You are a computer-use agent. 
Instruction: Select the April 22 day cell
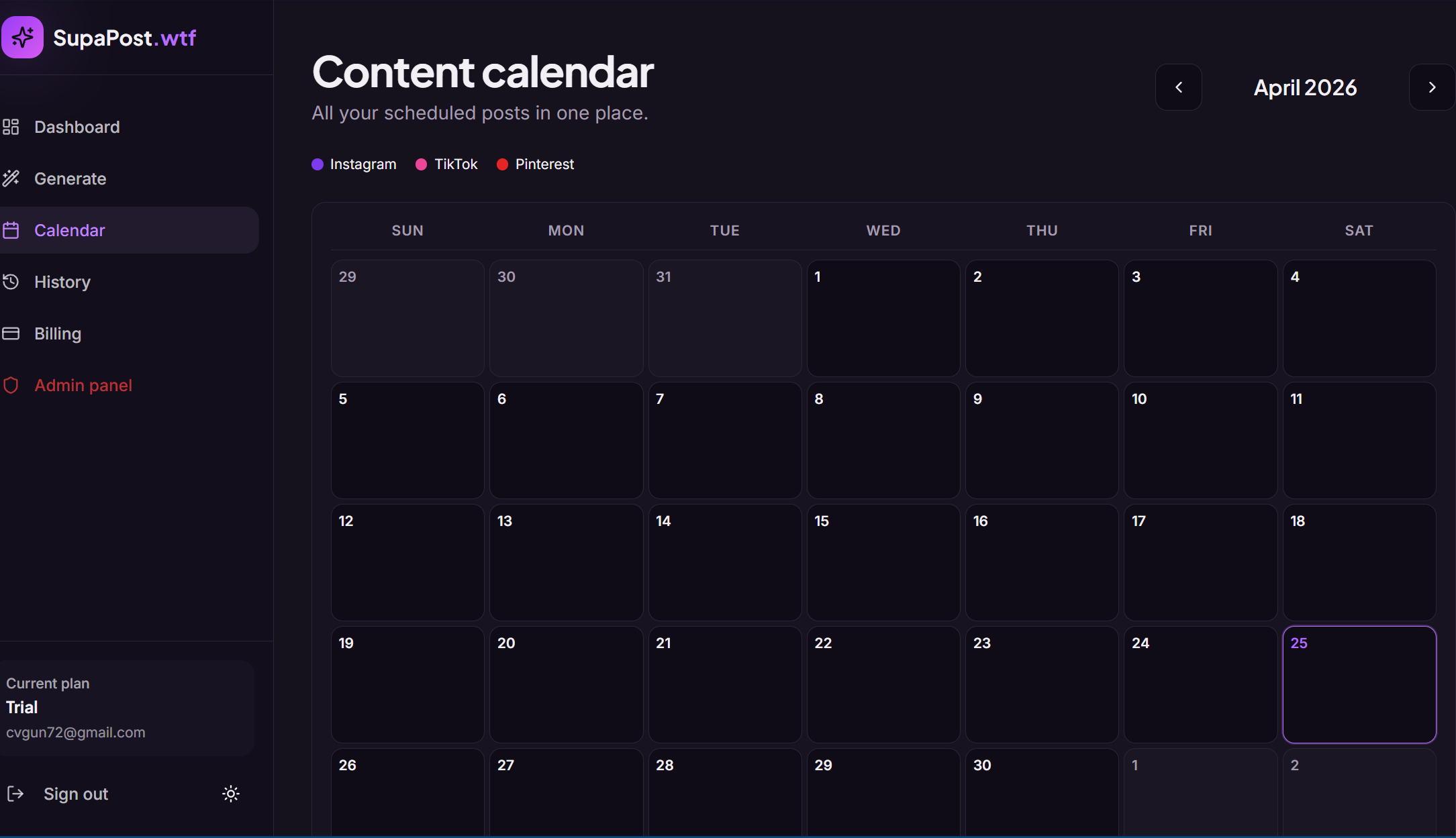tap(883, 684)
